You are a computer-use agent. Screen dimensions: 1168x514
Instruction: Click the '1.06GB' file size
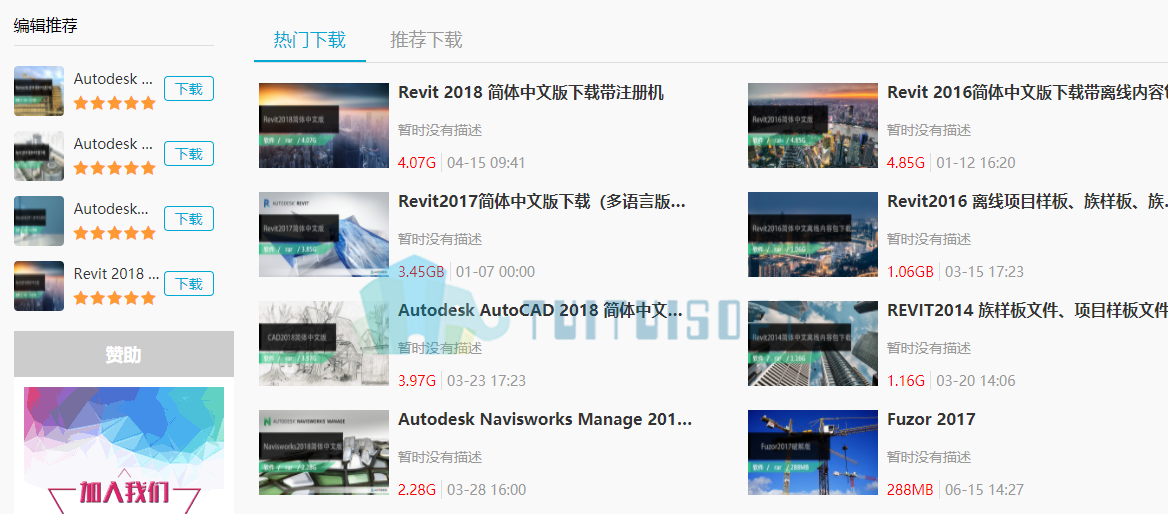point(910,272)
